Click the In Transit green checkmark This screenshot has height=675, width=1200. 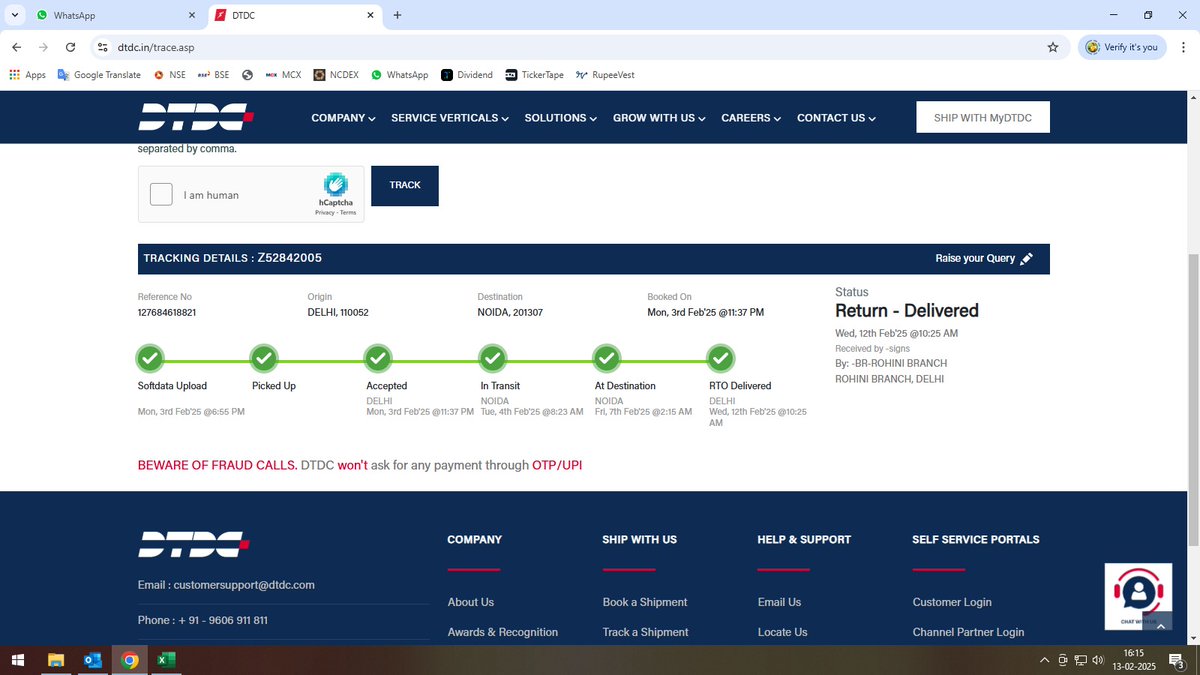coord(492,357)
